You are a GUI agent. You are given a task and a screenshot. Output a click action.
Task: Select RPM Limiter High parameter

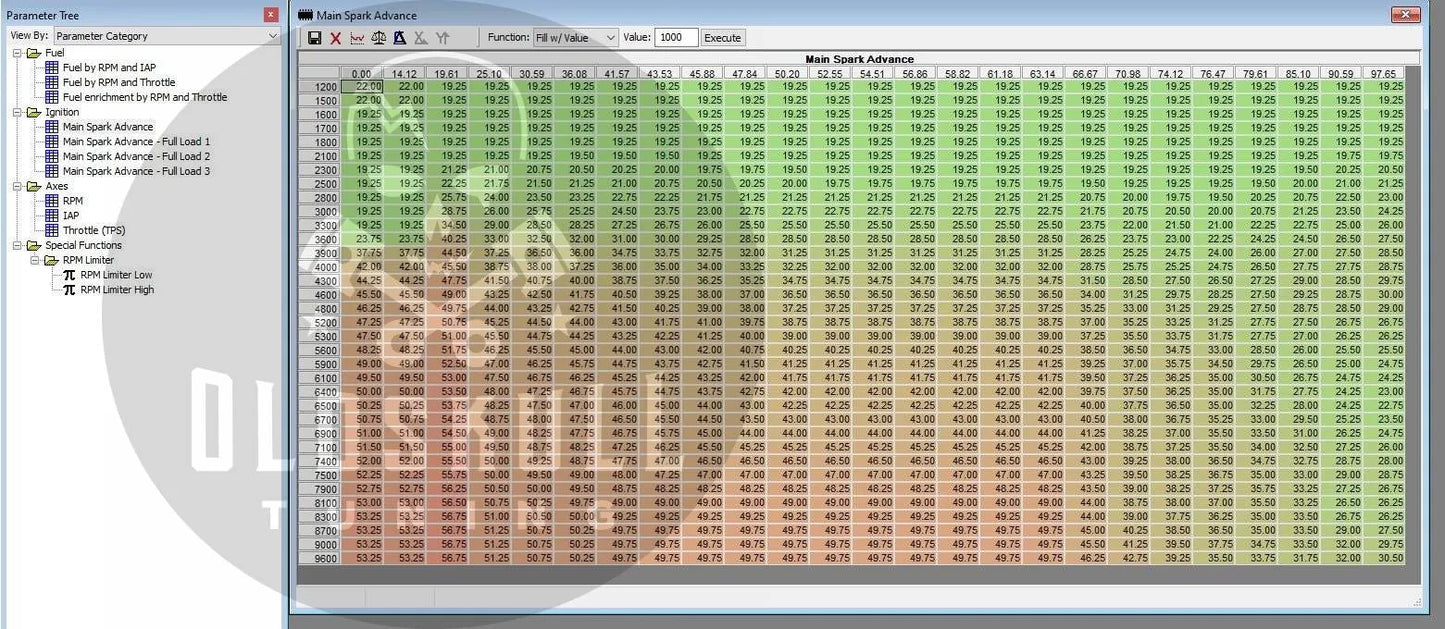click(117, 290)
